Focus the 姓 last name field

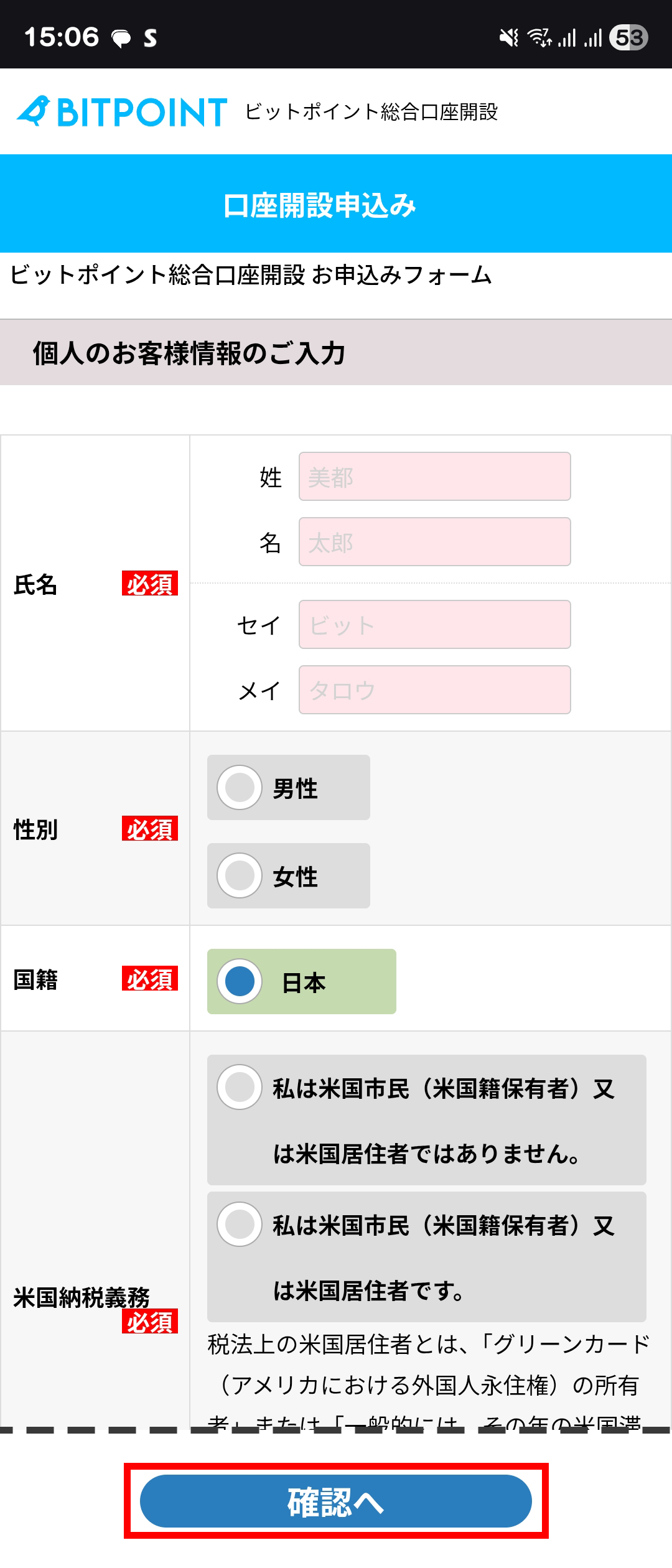click(x=435, y=477)
